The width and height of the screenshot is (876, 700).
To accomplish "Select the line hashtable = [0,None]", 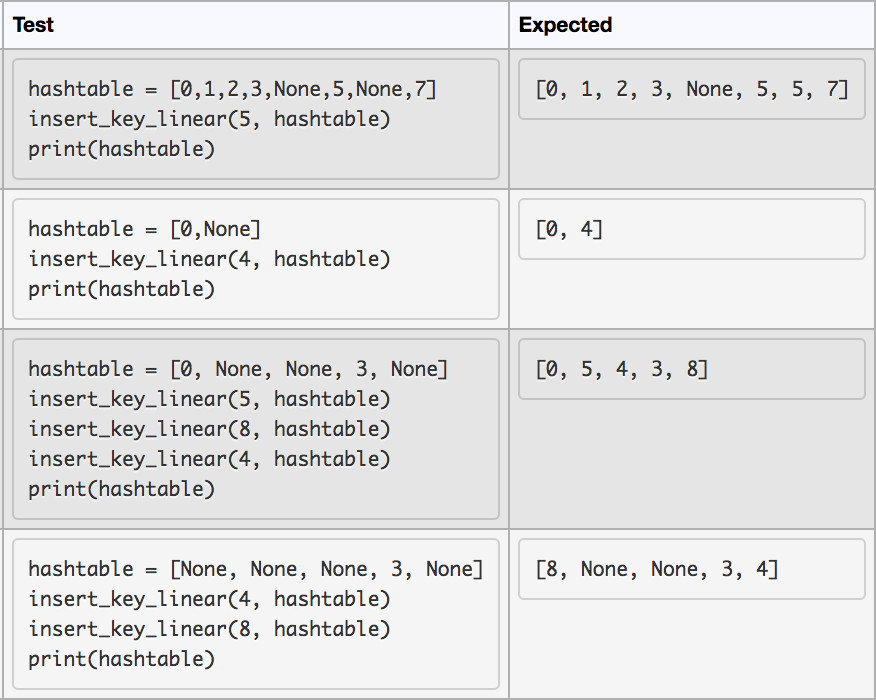I will [x=144, y=229].
